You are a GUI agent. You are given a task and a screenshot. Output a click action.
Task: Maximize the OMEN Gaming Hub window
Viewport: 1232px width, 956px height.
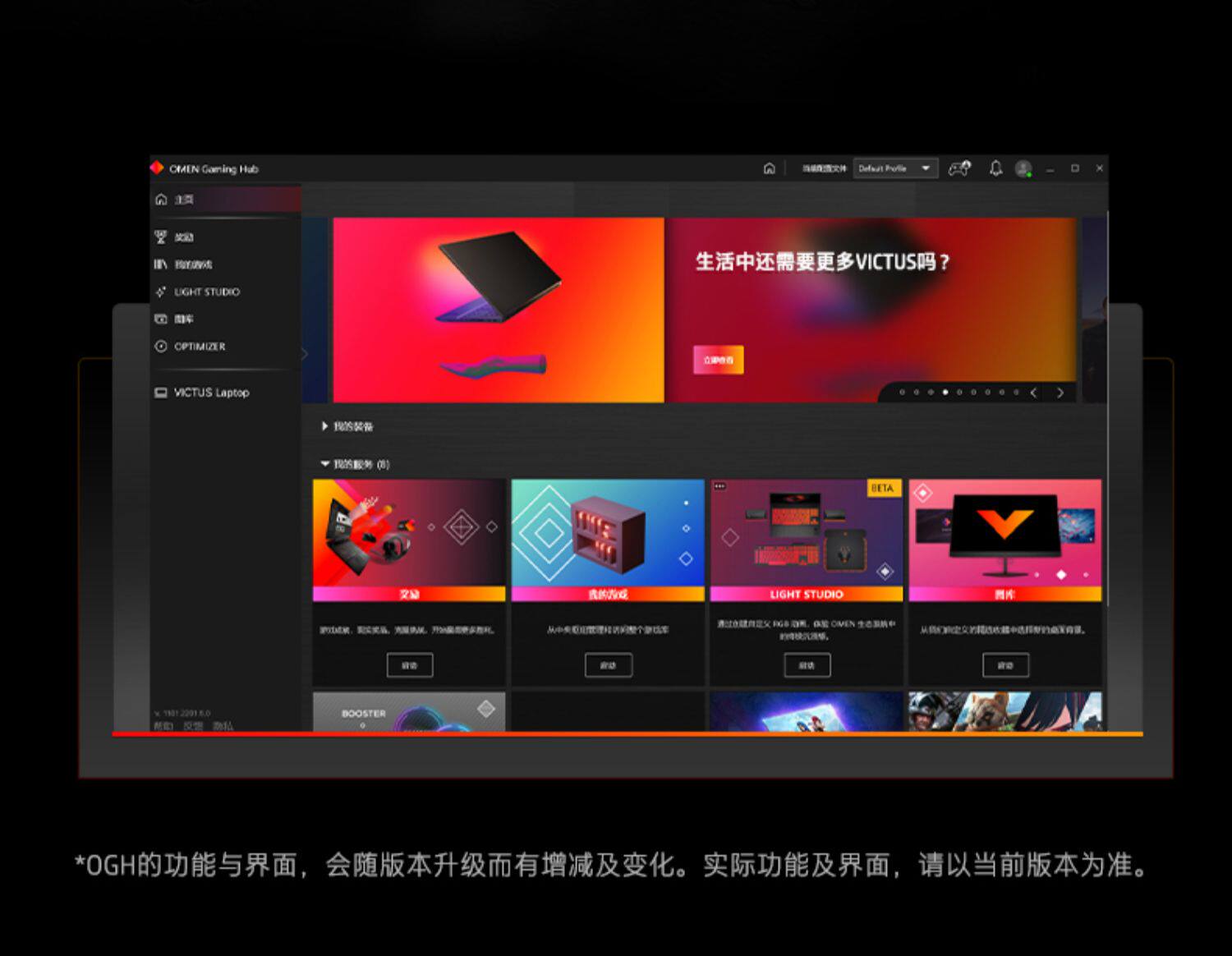[1074, 168]
